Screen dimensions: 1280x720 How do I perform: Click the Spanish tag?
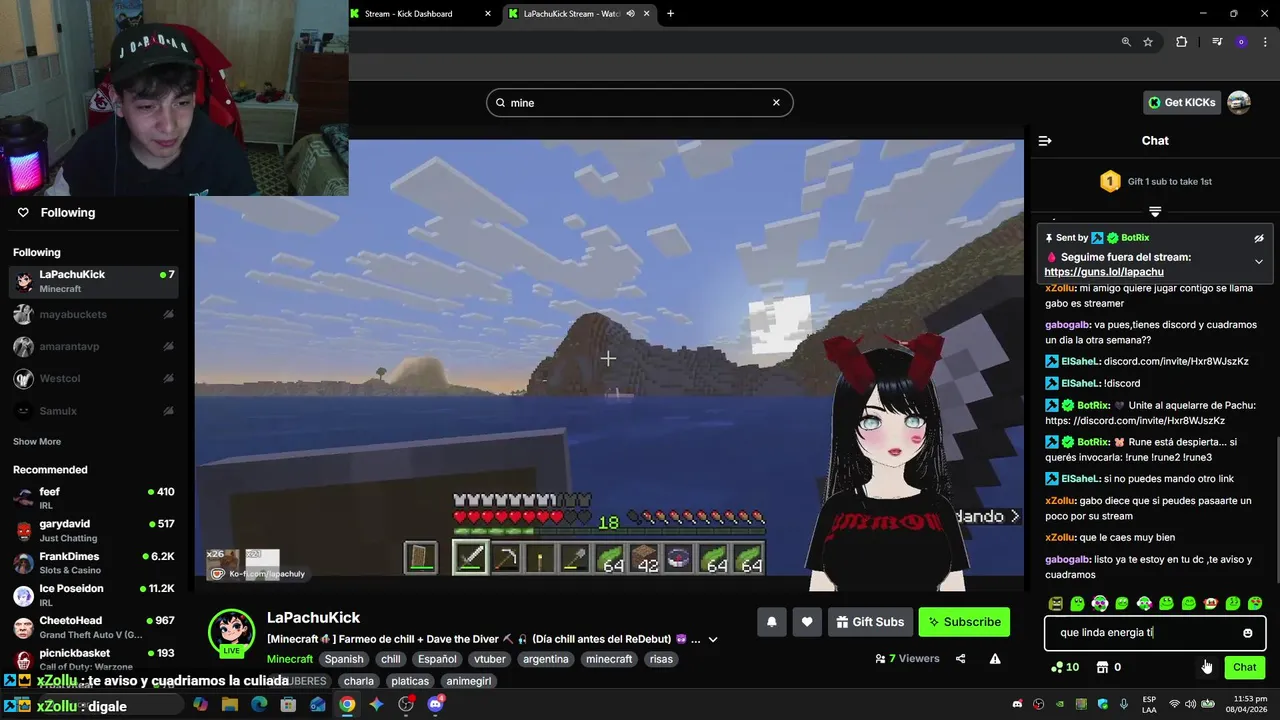tap(344, 659)
